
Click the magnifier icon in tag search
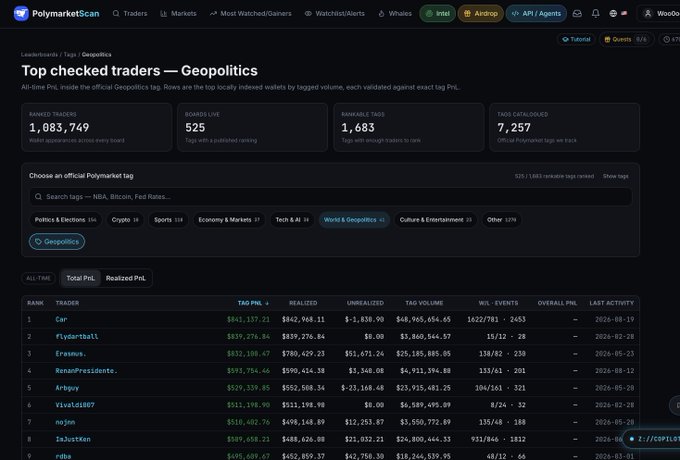point(38,197)
